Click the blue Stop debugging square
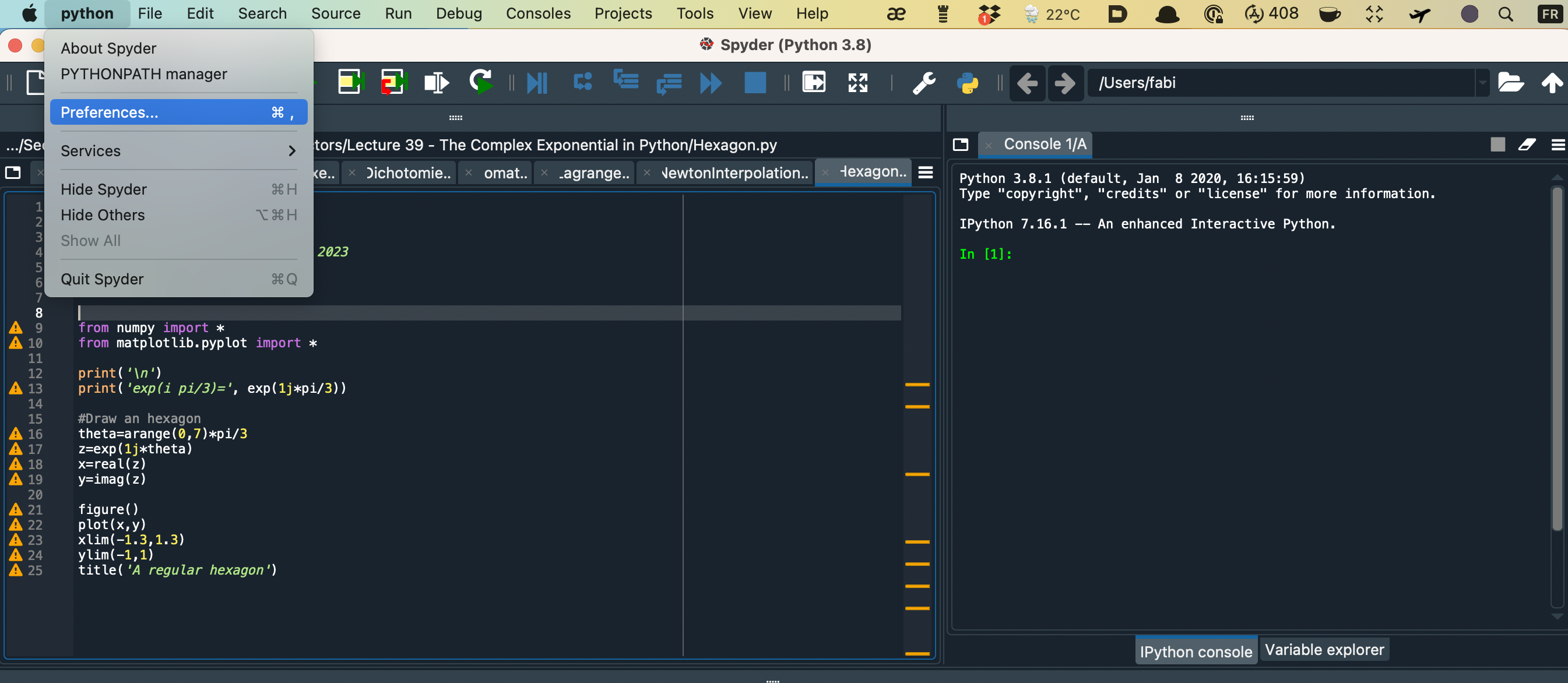Screen dimensions: 1568x683 click(x=755, y=82)
